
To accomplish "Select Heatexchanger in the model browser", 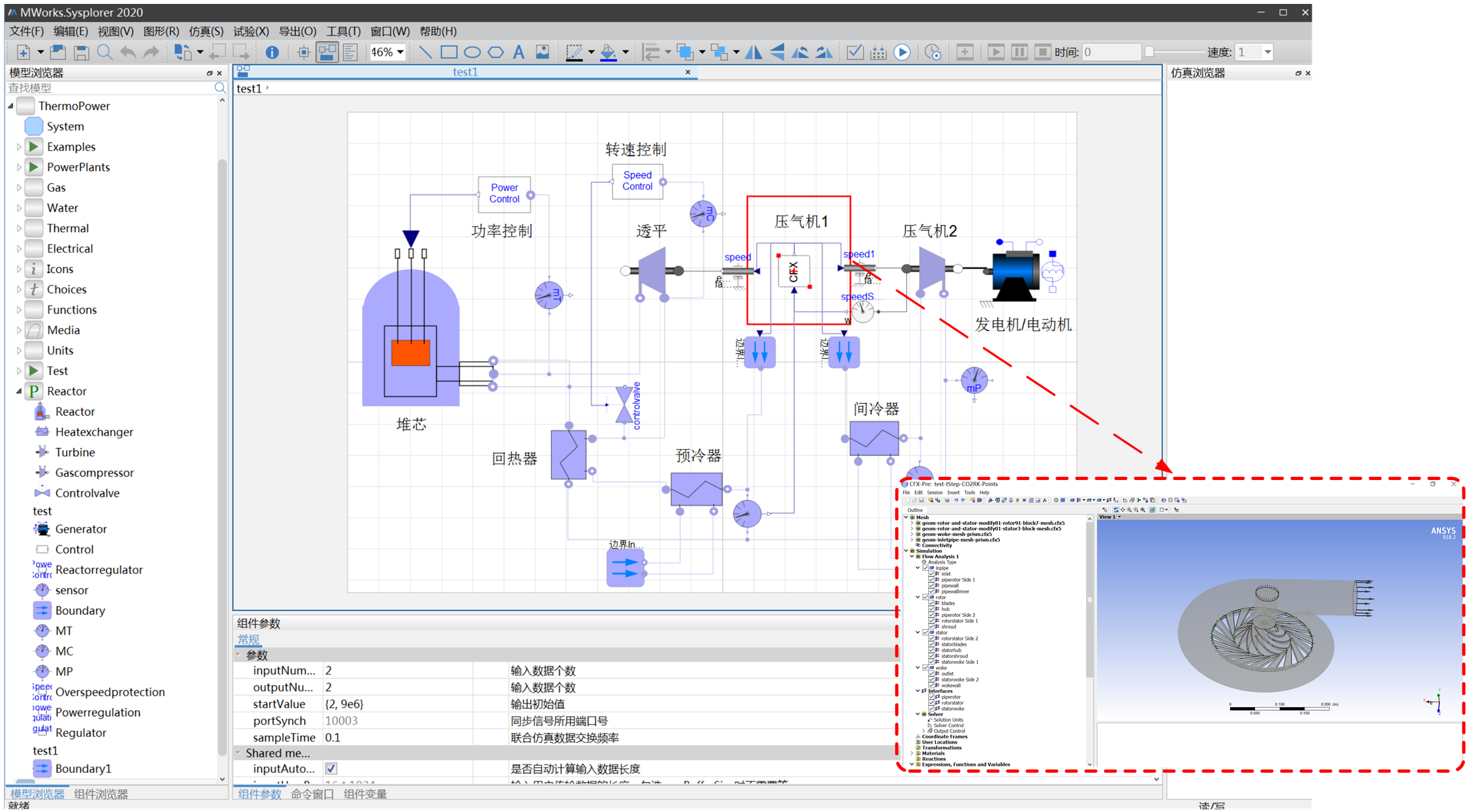I will coord(94,432).
